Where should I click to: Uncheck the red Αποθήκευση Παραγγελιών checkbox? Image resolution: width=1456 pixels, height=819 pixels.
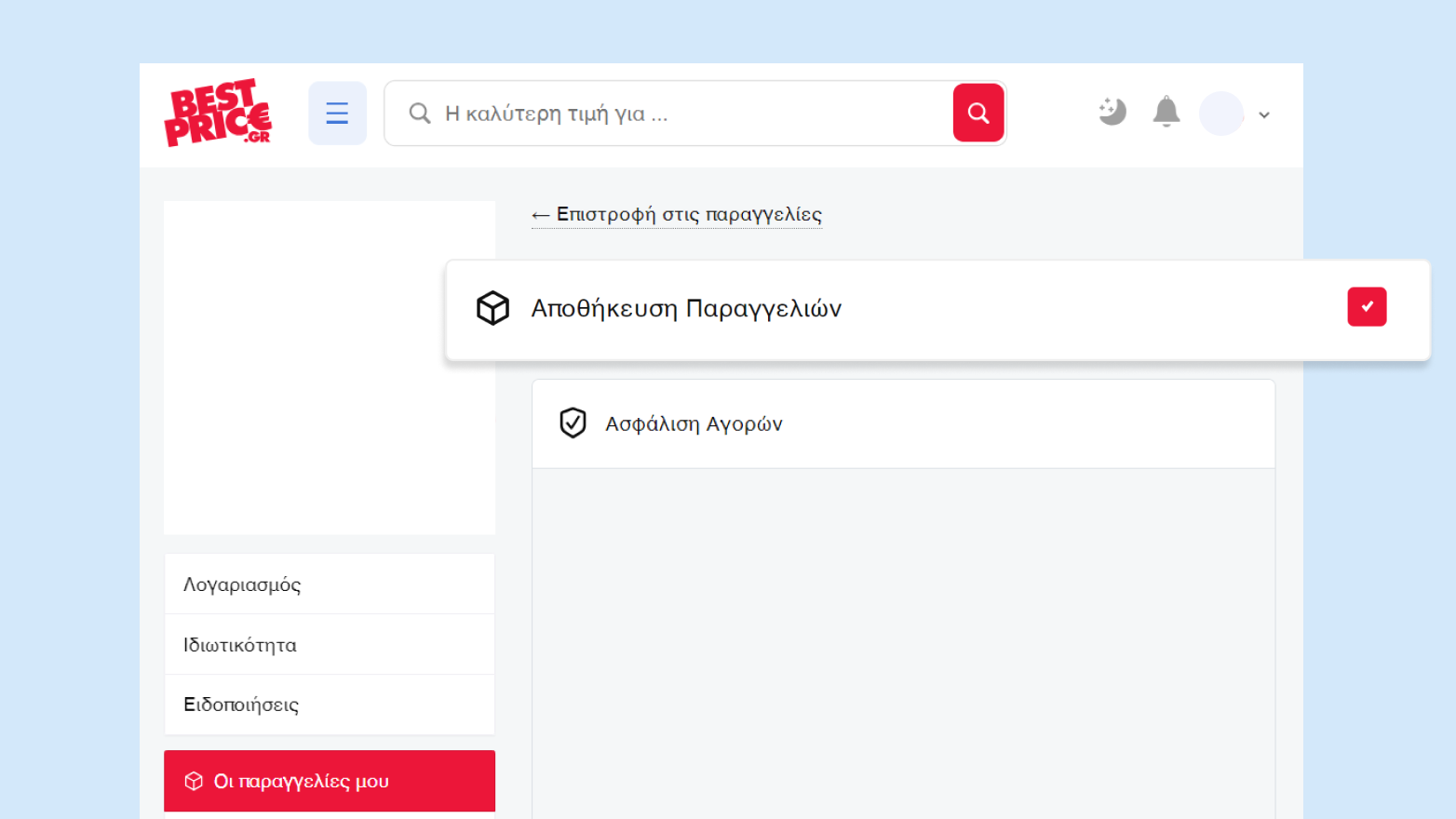[1367, 307]
